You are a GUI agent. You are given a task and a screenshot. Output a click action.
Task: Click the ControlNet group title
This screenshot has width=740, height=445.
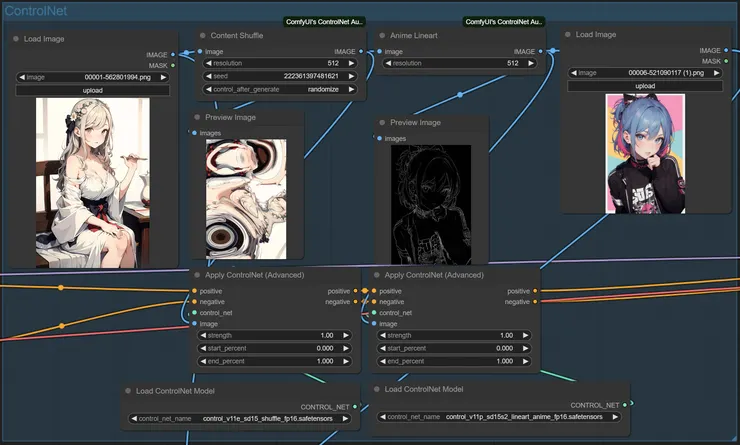pos(38,9)
